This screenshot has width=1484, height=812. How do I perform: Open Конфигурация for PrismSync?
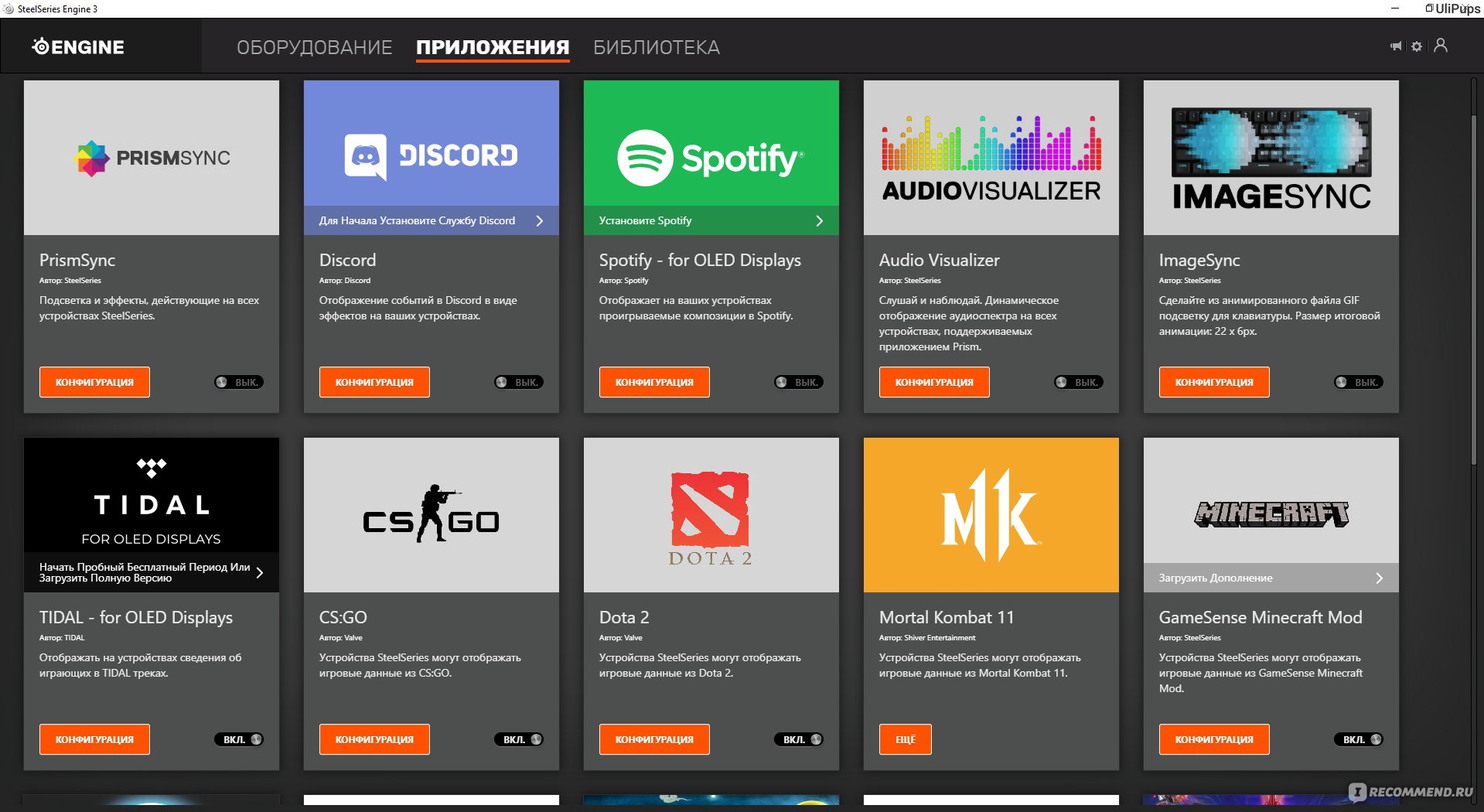pos(94,382)
